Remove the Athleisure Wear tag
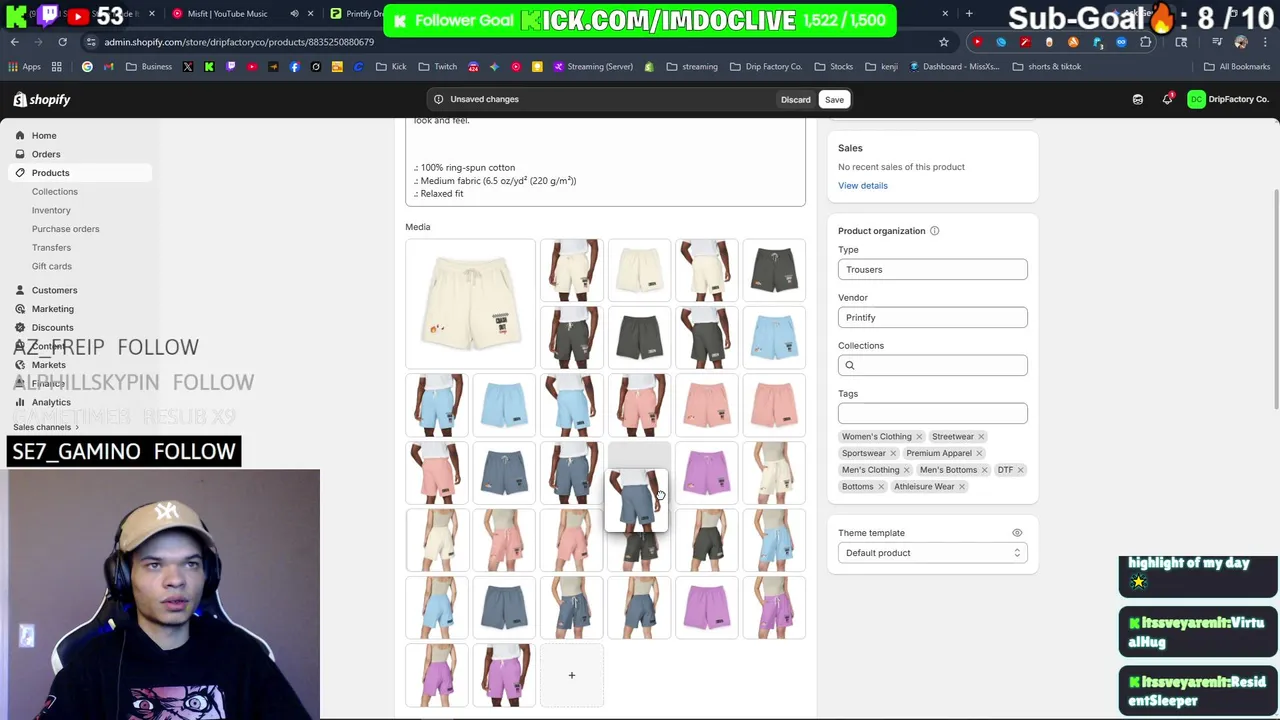This screenshot has height=720, width=1280. tap(962, 487)
